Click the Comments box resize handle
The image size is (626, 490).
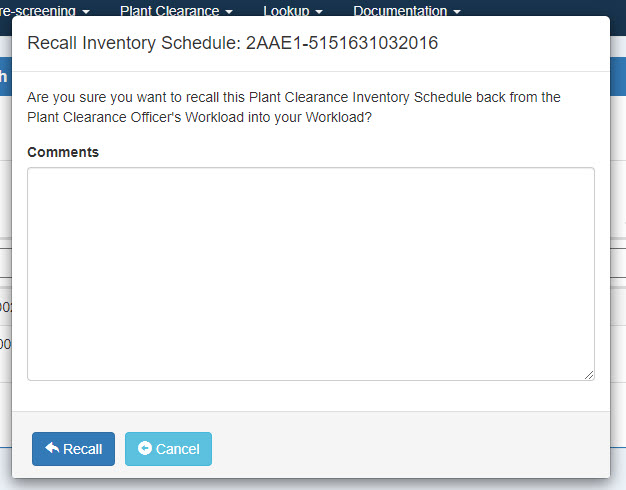(589, 375)
